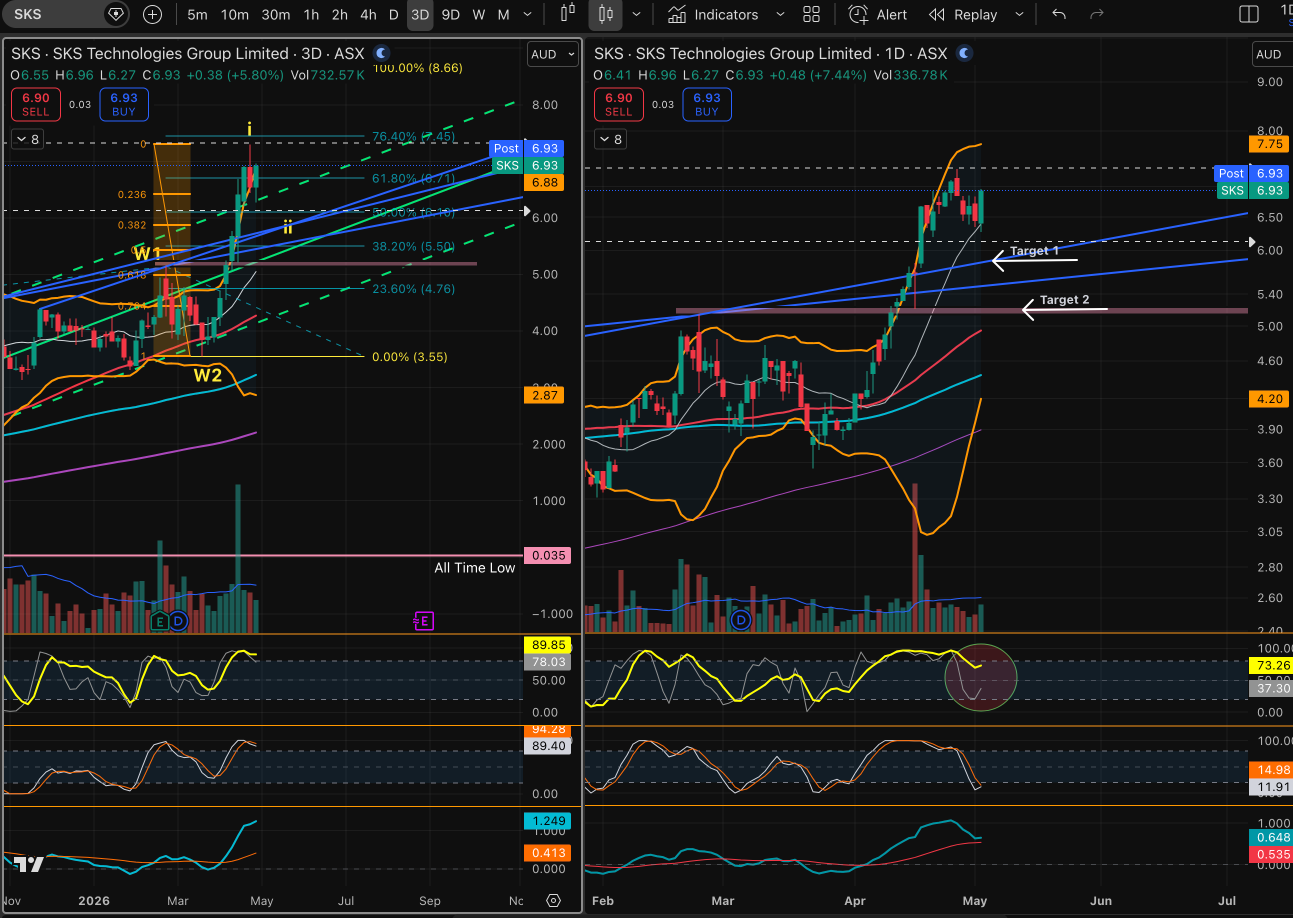Image resolution: width=1293 pixels, height=918 pixels.
Task: Click the green E earnings marker on 3D chart
Action: (160, 621)
